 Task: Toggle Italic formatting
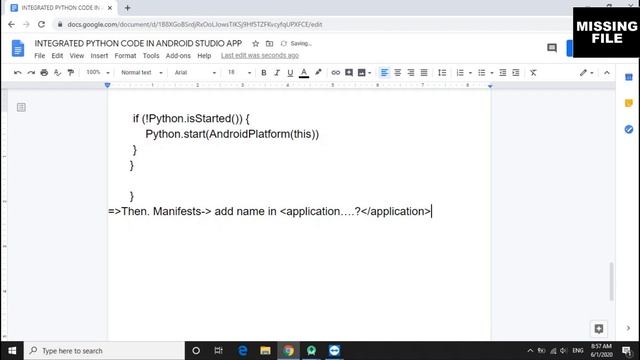point(277,73)
